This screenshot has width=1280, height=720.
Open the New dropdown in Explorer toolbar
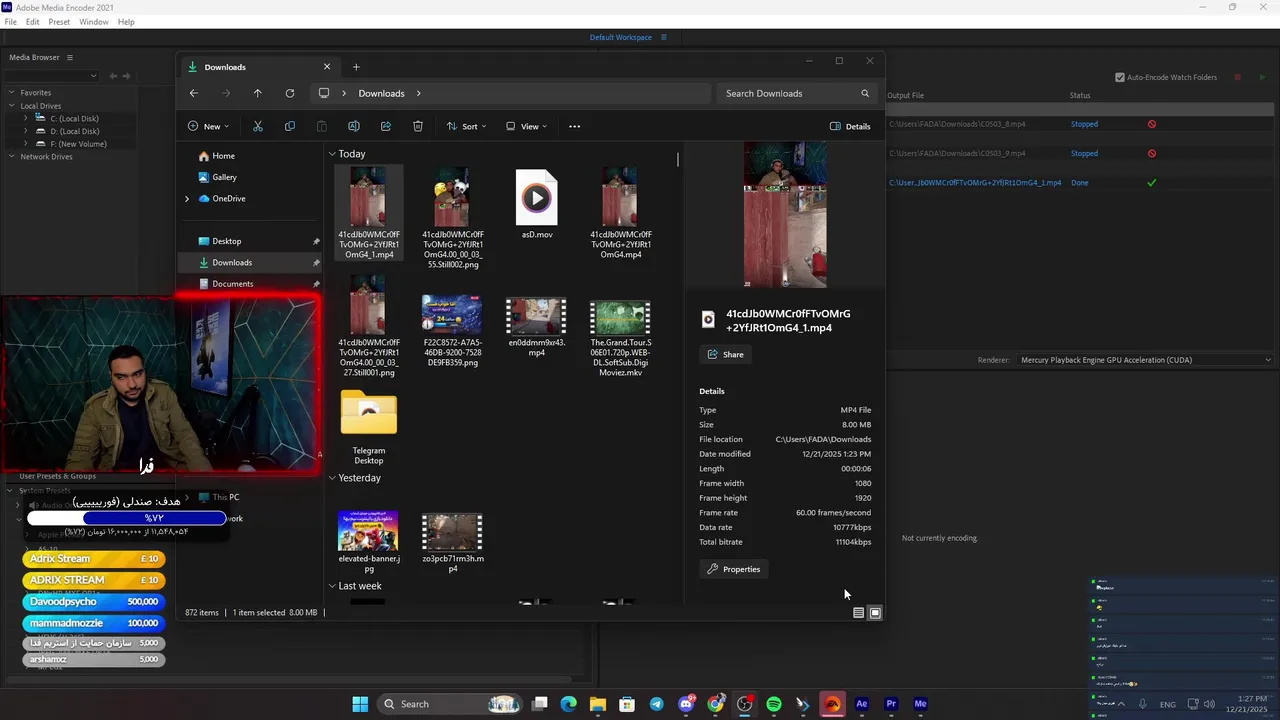(x=208, y=126)
